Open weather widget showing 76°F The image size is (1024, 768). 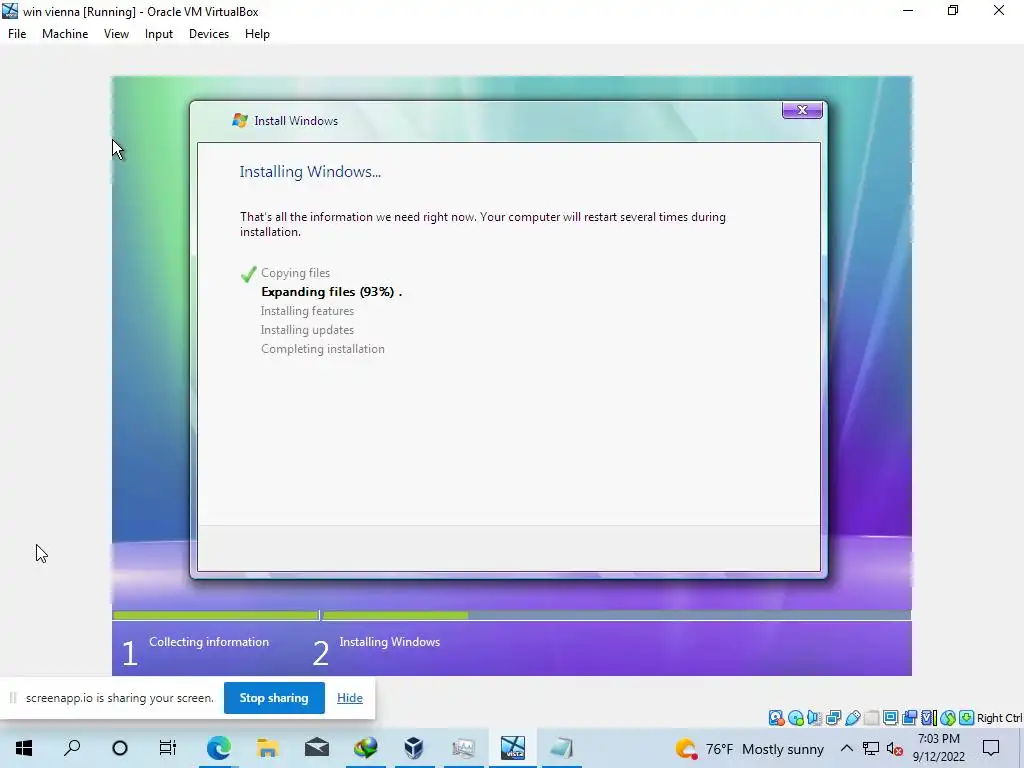(750, 749)
